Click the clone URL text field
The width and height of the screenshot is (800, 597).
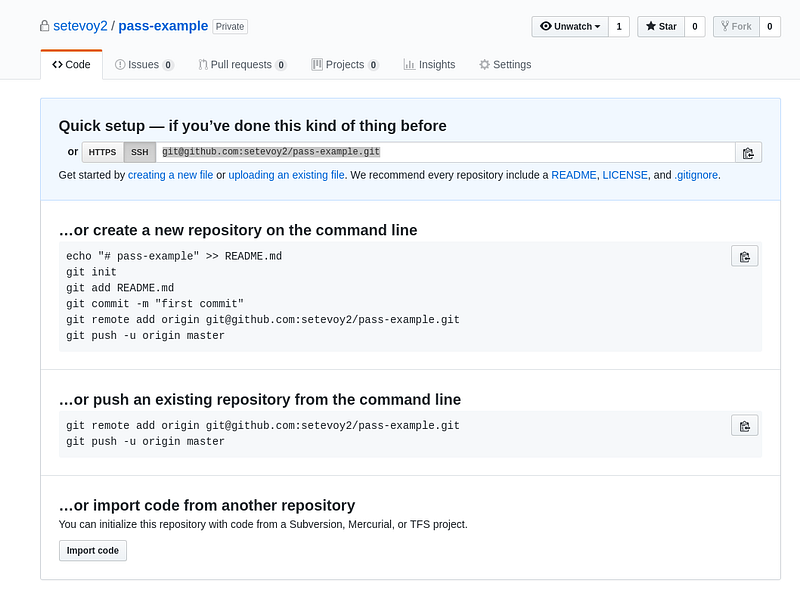click(x=445, y=152)
